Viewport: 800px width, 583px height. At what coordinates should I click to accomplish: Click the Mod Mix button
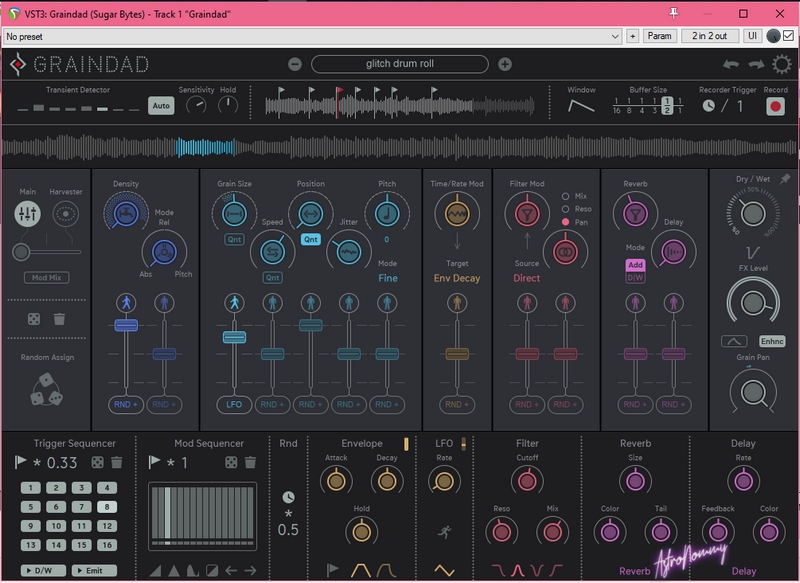click(x=47, y=277)
